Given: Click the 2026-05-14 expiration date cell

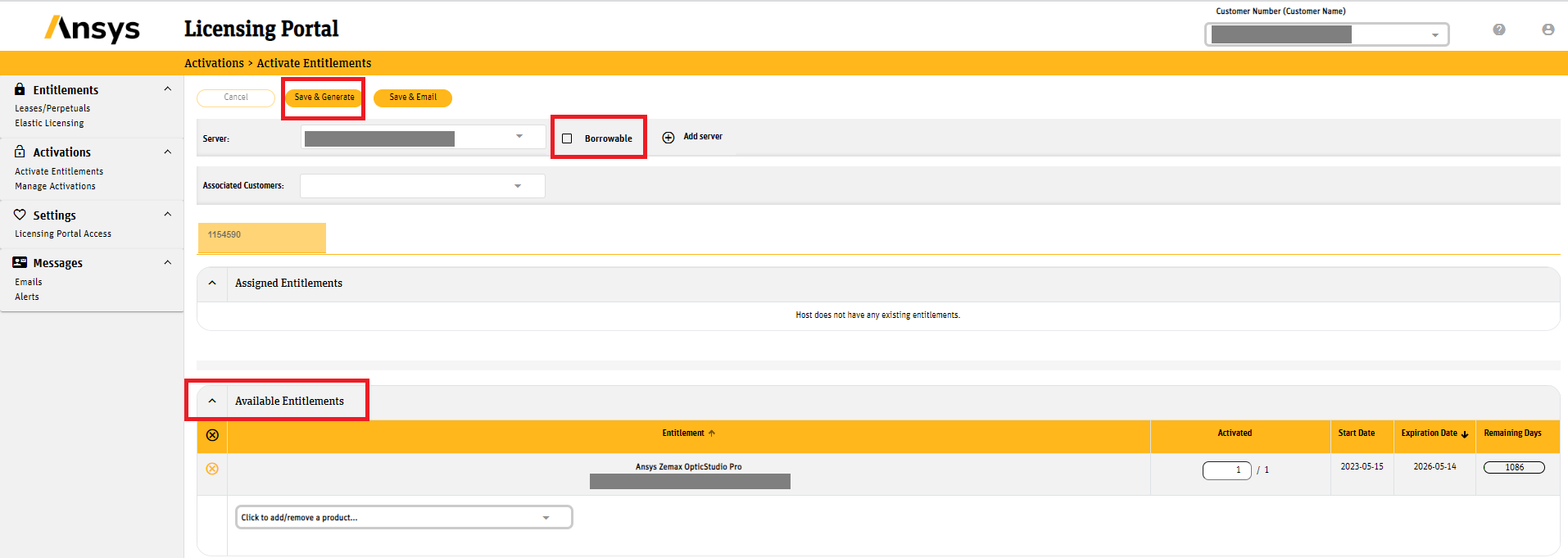Looking at the screenshot, I should (x=1434, y=466).
